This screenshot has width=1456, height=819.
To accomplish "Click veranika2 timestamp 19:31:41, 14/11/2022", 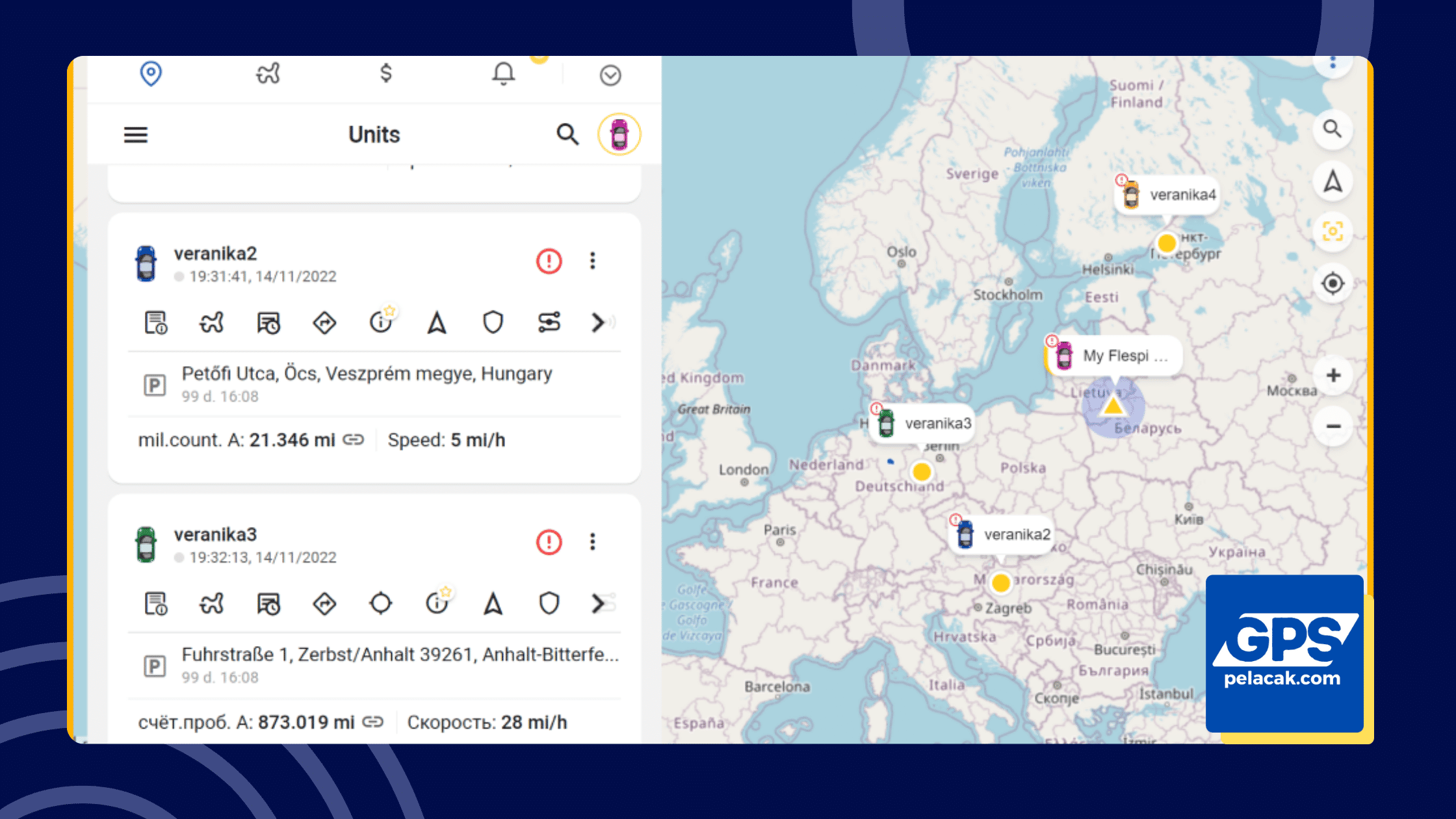I will click(x=263, y=276).
